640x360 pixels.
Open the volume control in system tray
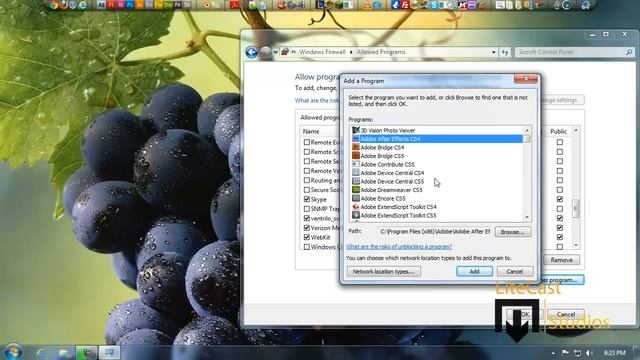tap(589, 353)
